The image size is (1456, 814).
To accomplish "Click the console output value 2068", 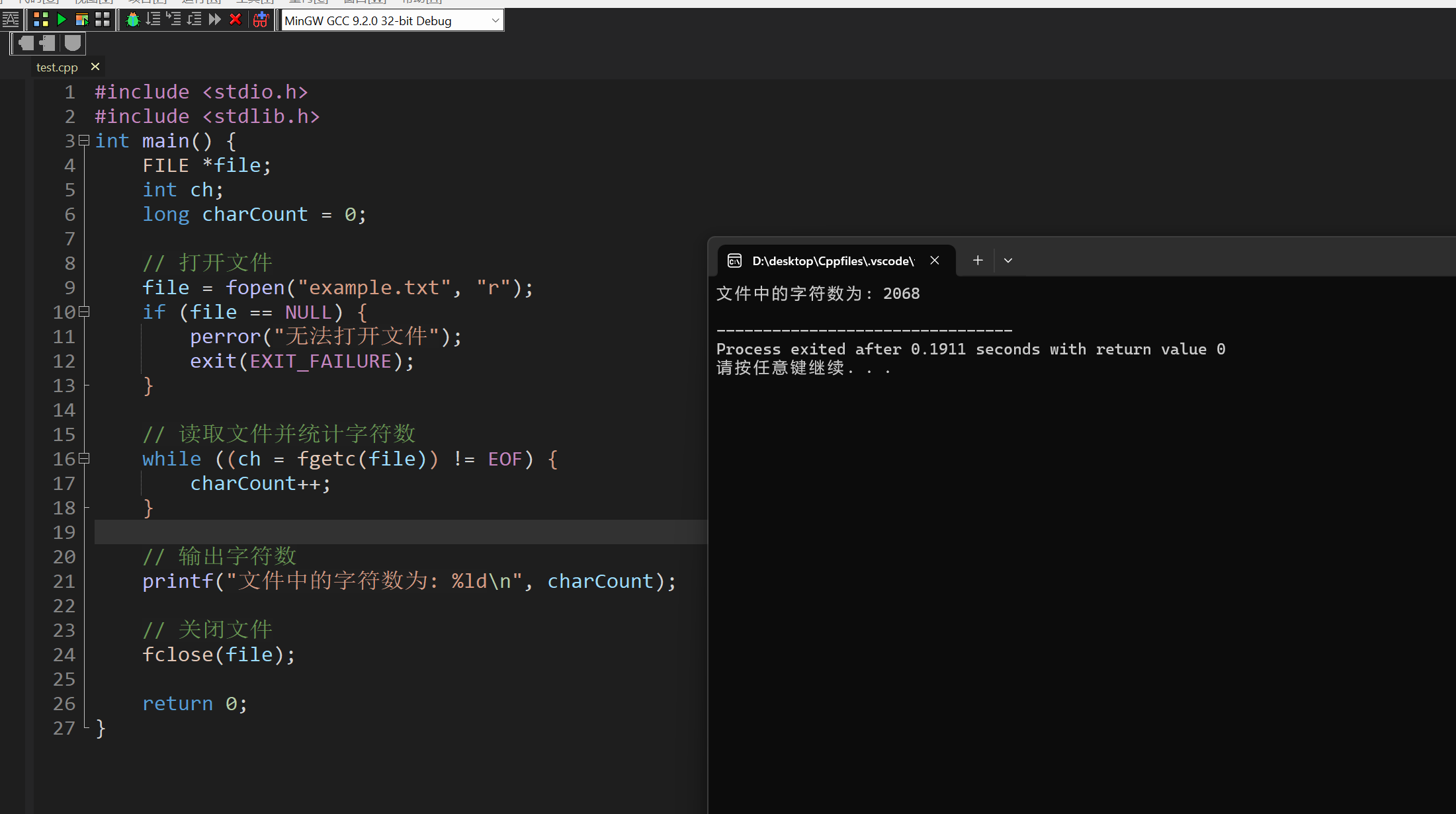I will 901,294.
